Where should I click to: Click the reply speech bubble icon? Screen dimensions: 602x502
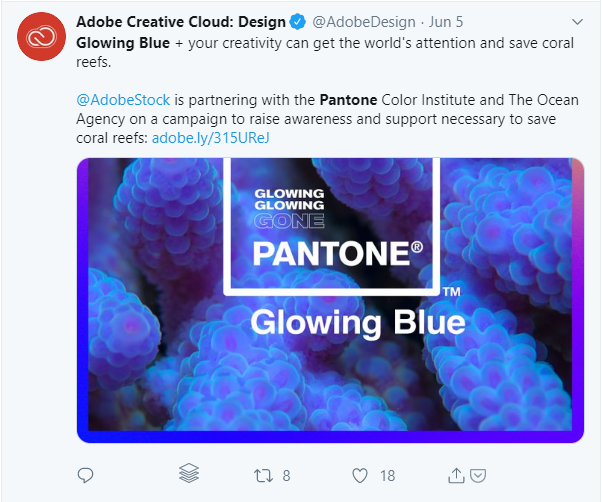click(85, 474)
